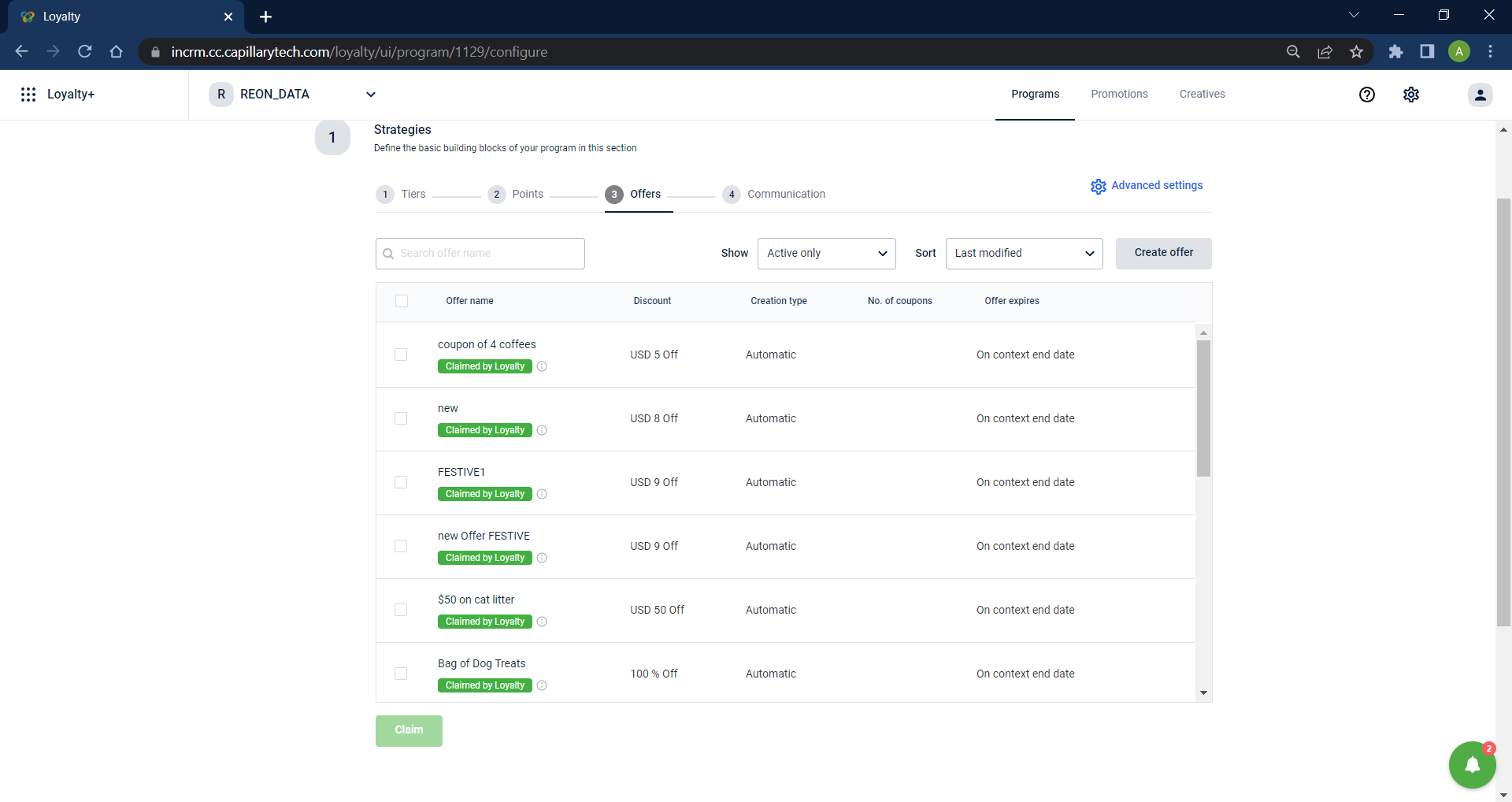Expand the REON_DATA organization dropdown
The image size is (1512, 802).
coord(371,95)
